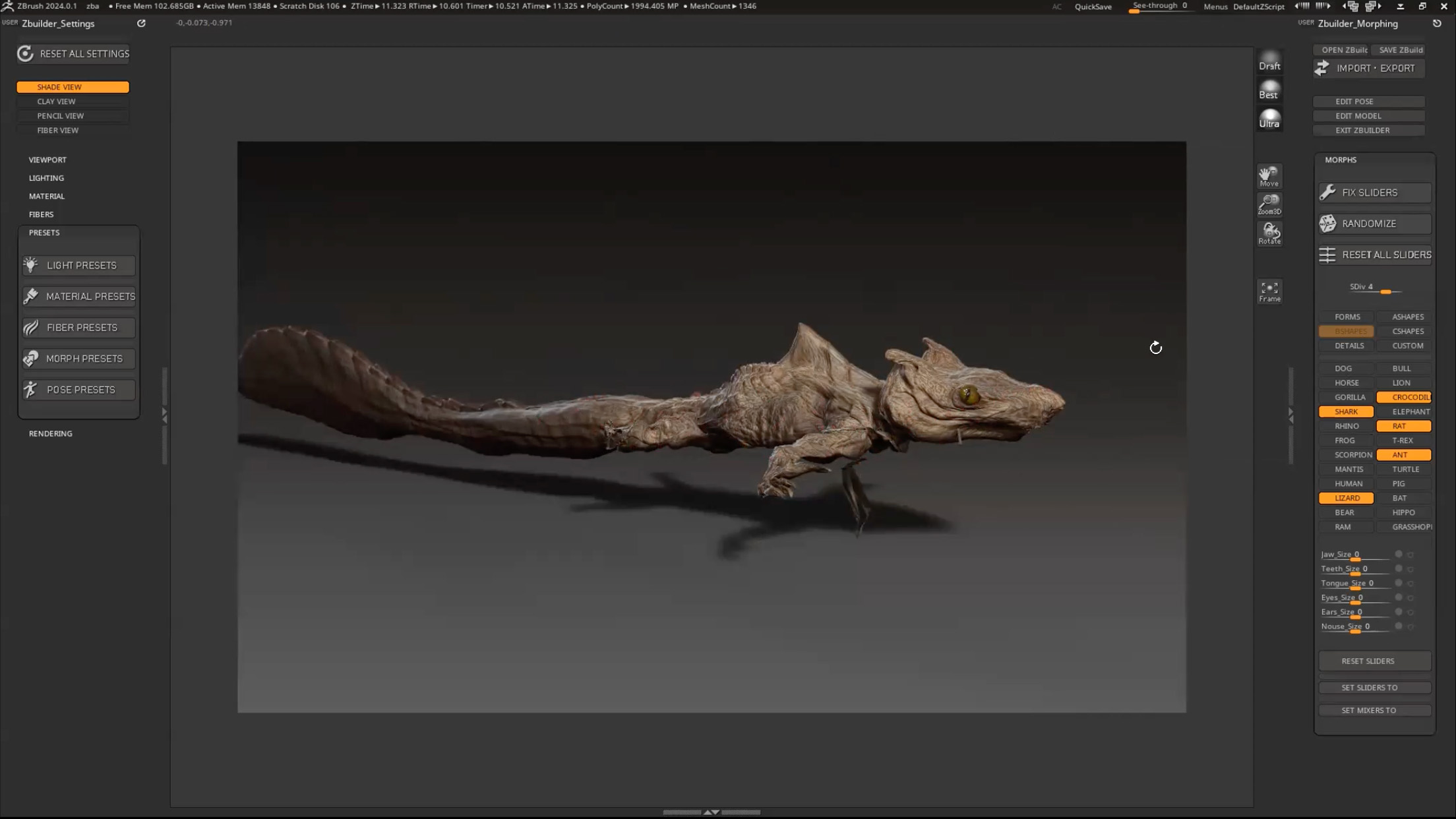Switch to the DETAILS morph tab
Viewport: 1456px width, 819px height.
(x=1349, y=346)
